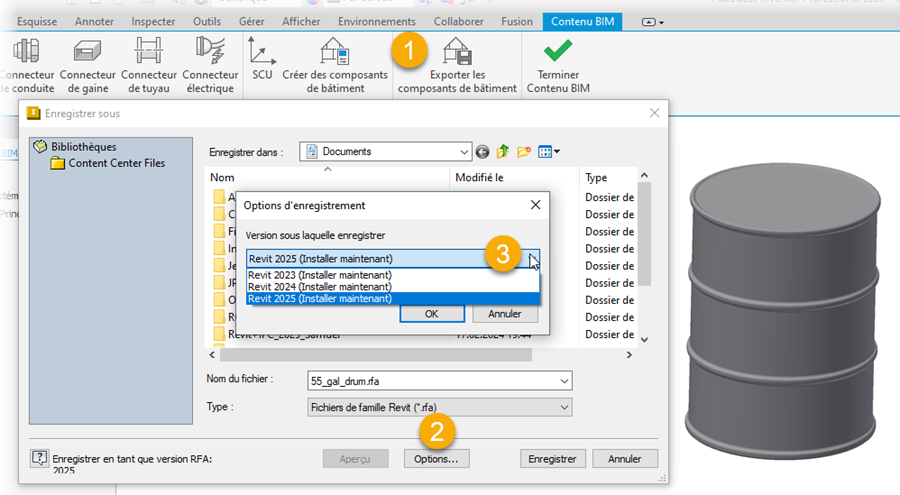Viewport: 900px width, 495px height.
Task: Toggle the ribbon display options button
Action: click(652, 22)
